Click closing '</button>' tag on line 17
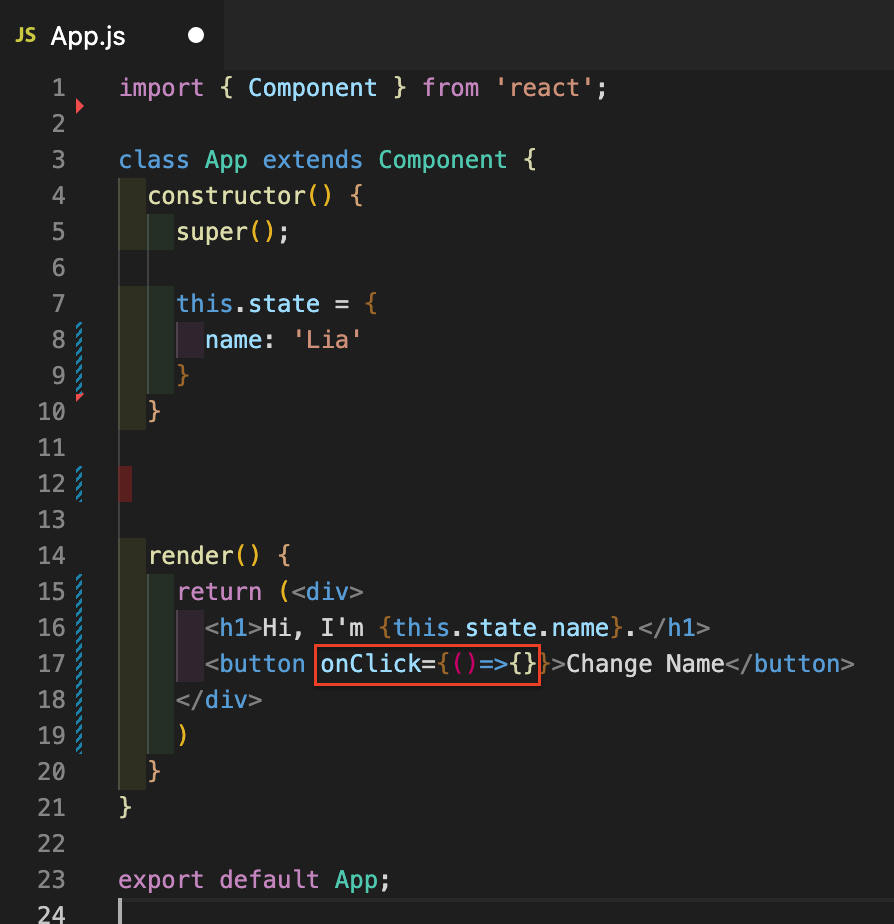The image size is (894, 924). (x=789, y=664)
